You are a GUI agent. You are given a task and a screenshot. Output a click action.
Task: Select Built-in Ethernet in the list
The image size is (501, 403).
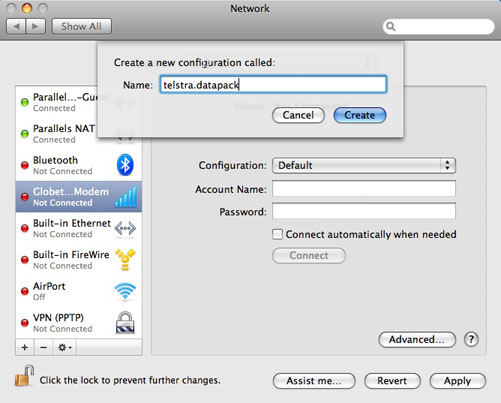tap(79, 228)
